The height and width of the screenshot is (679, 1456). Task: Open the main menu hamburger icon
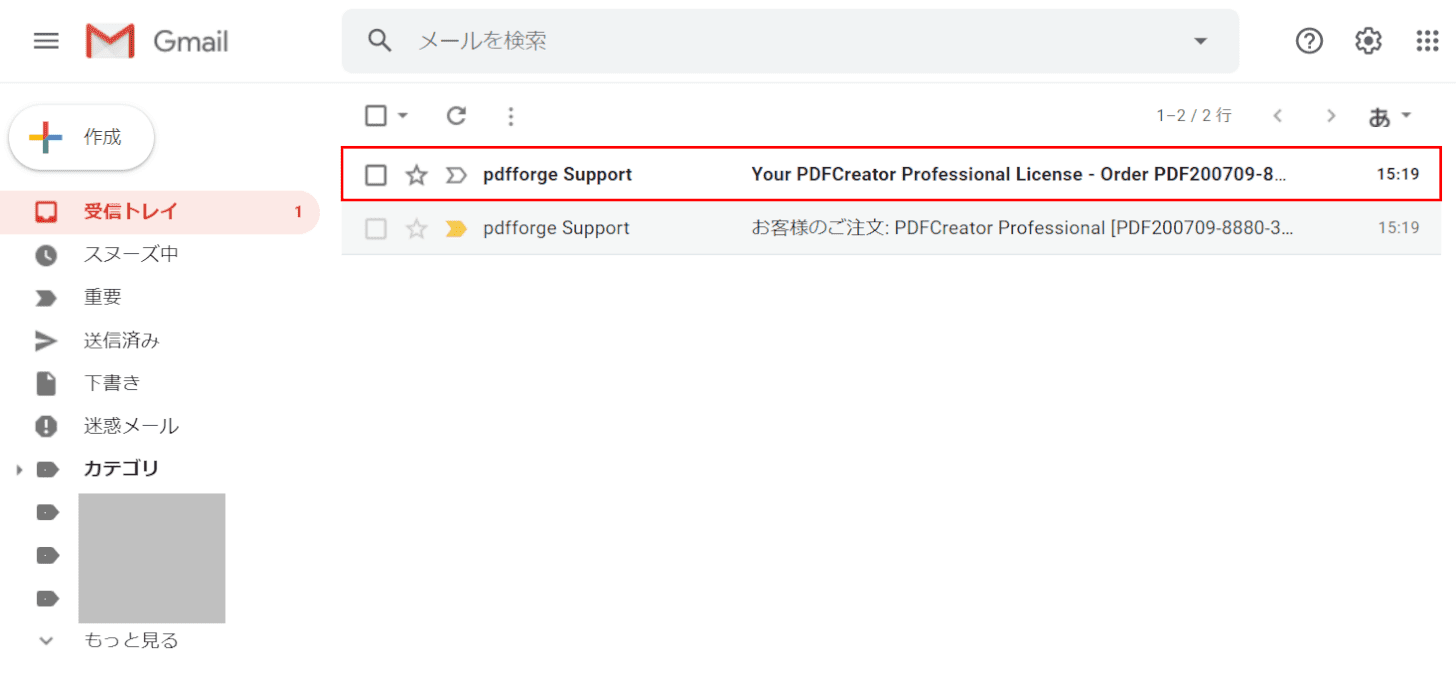[x=46, y=41]
